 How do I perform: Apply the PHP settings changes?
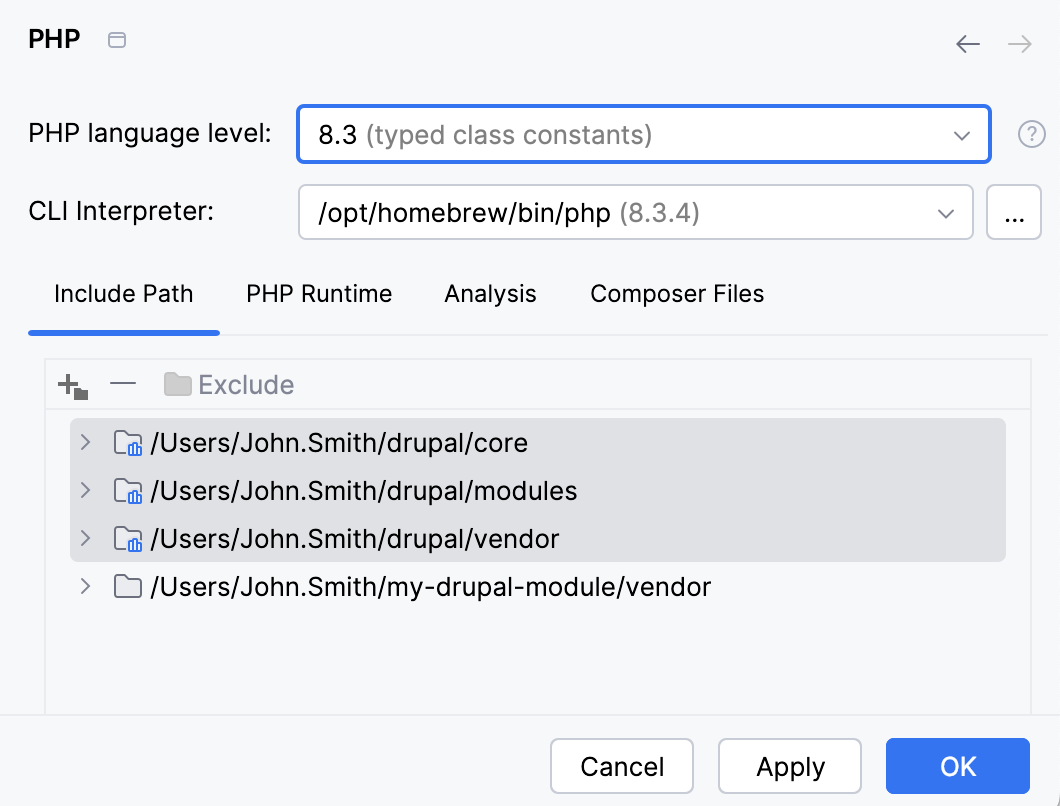tap(789, 766)
